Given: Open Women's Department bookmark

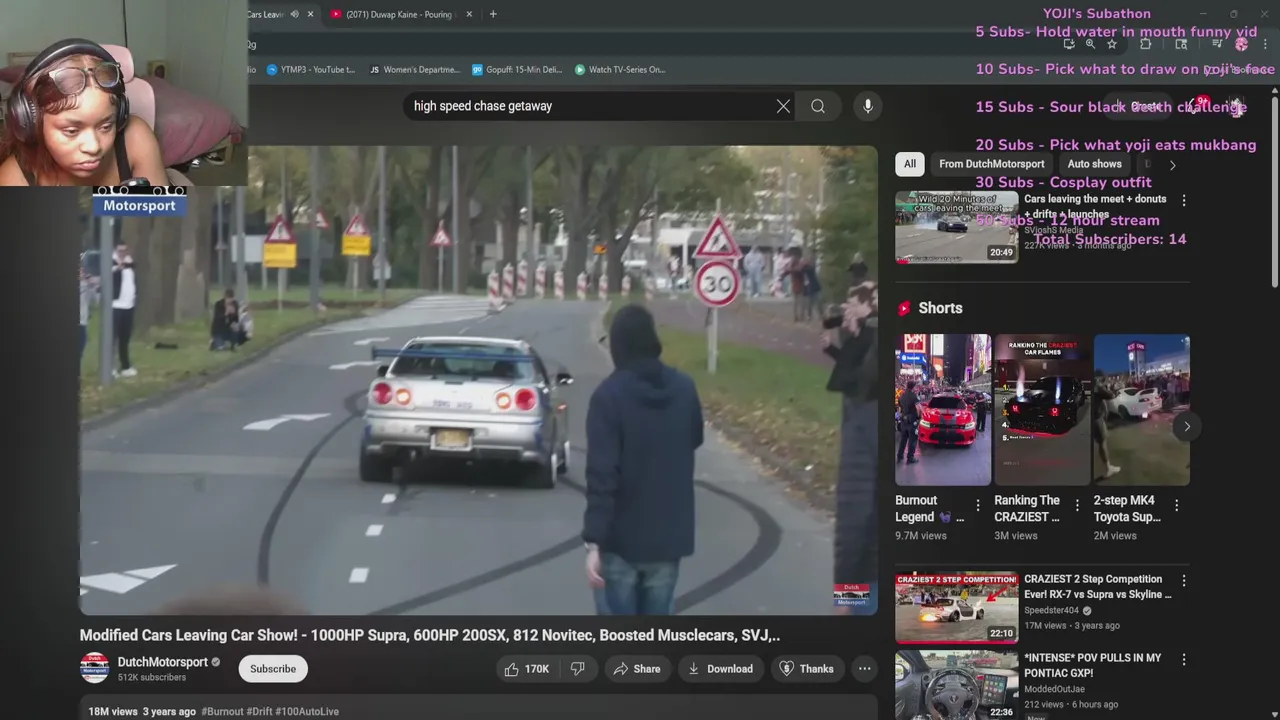Looking at the screenshot, I should pos(414,70).
